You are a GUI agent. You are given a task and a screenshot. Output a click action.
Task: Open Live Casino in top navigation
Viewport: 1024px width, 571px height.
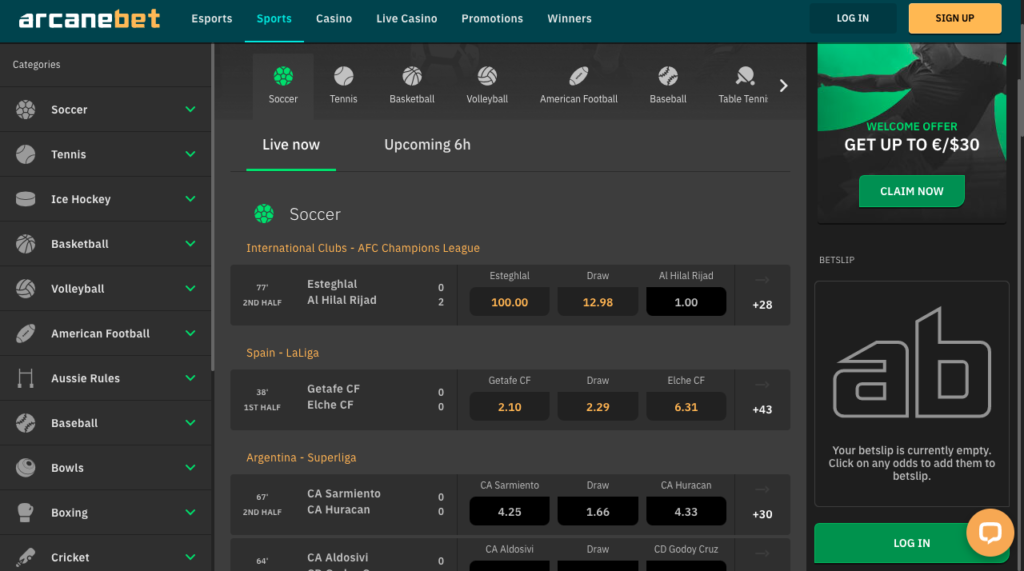(406, 18)
